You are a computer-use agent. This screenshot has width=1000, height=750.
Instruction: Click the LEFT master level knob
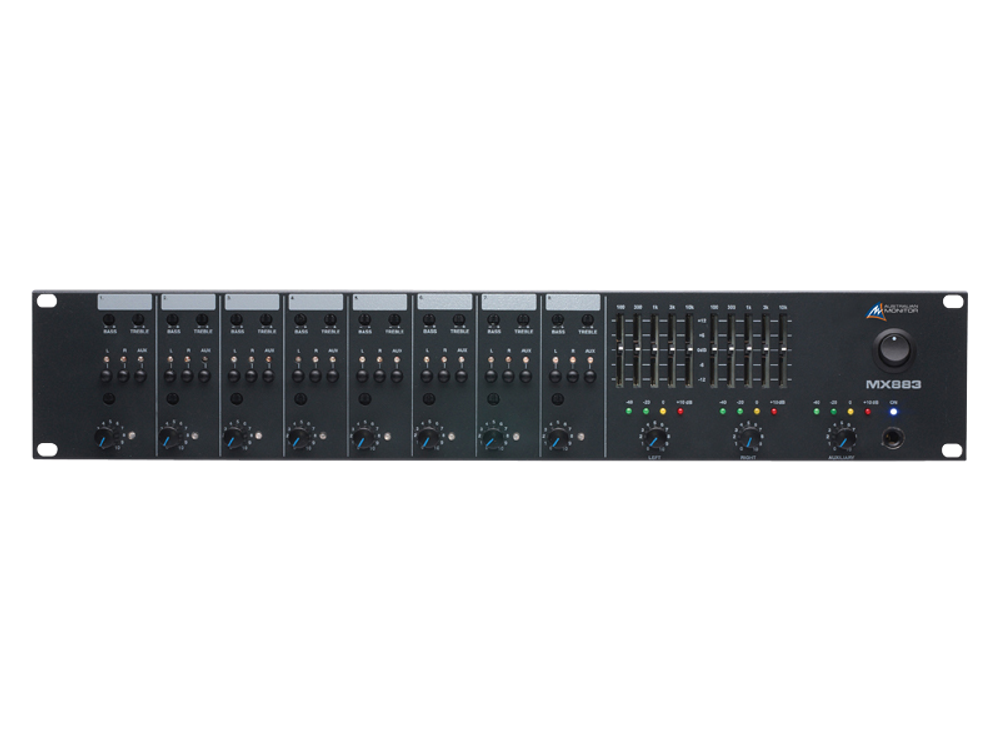653,438
